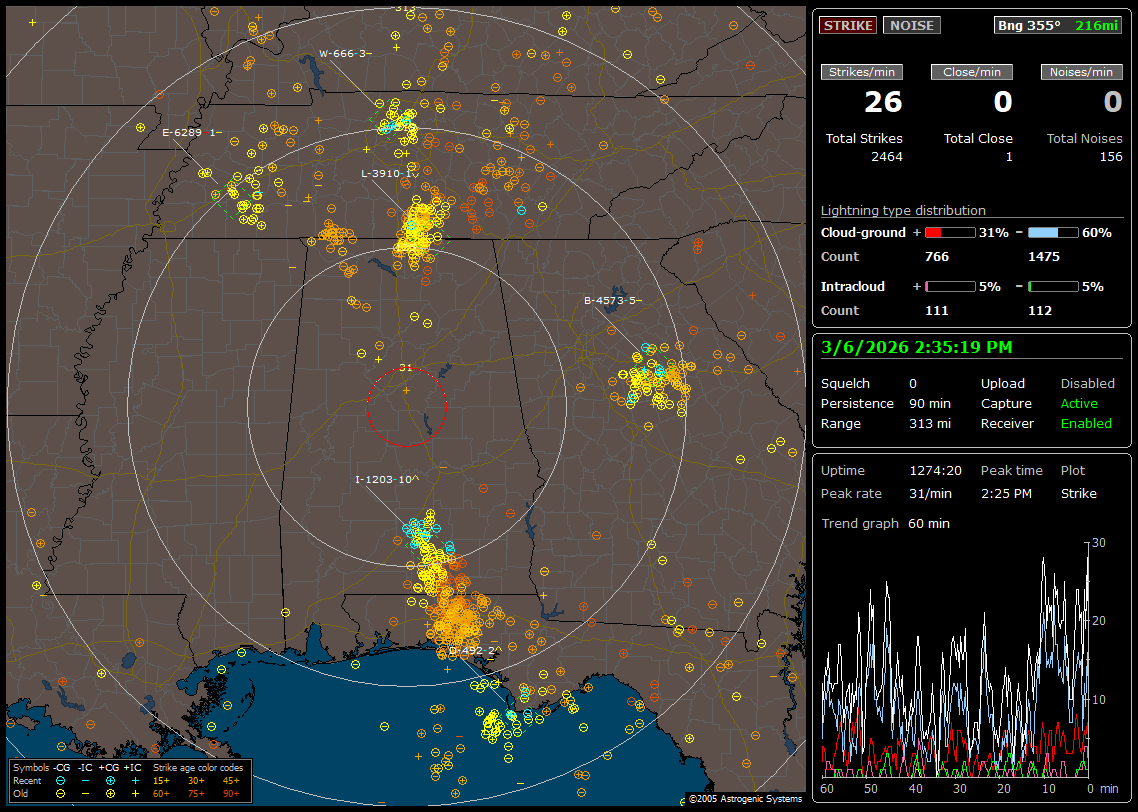
Task: Click the recent -CG symbol in legend
Action: tap(61, 780)
